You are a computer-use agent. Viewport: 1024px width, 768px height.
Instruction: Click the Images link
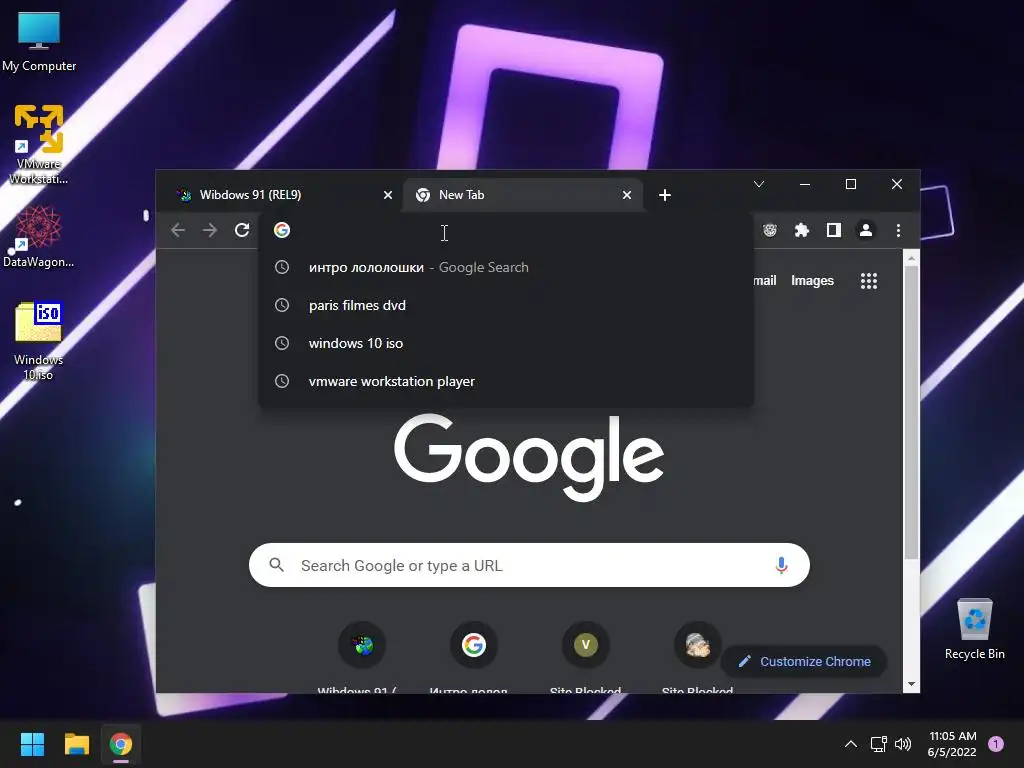tap(812, 280)
